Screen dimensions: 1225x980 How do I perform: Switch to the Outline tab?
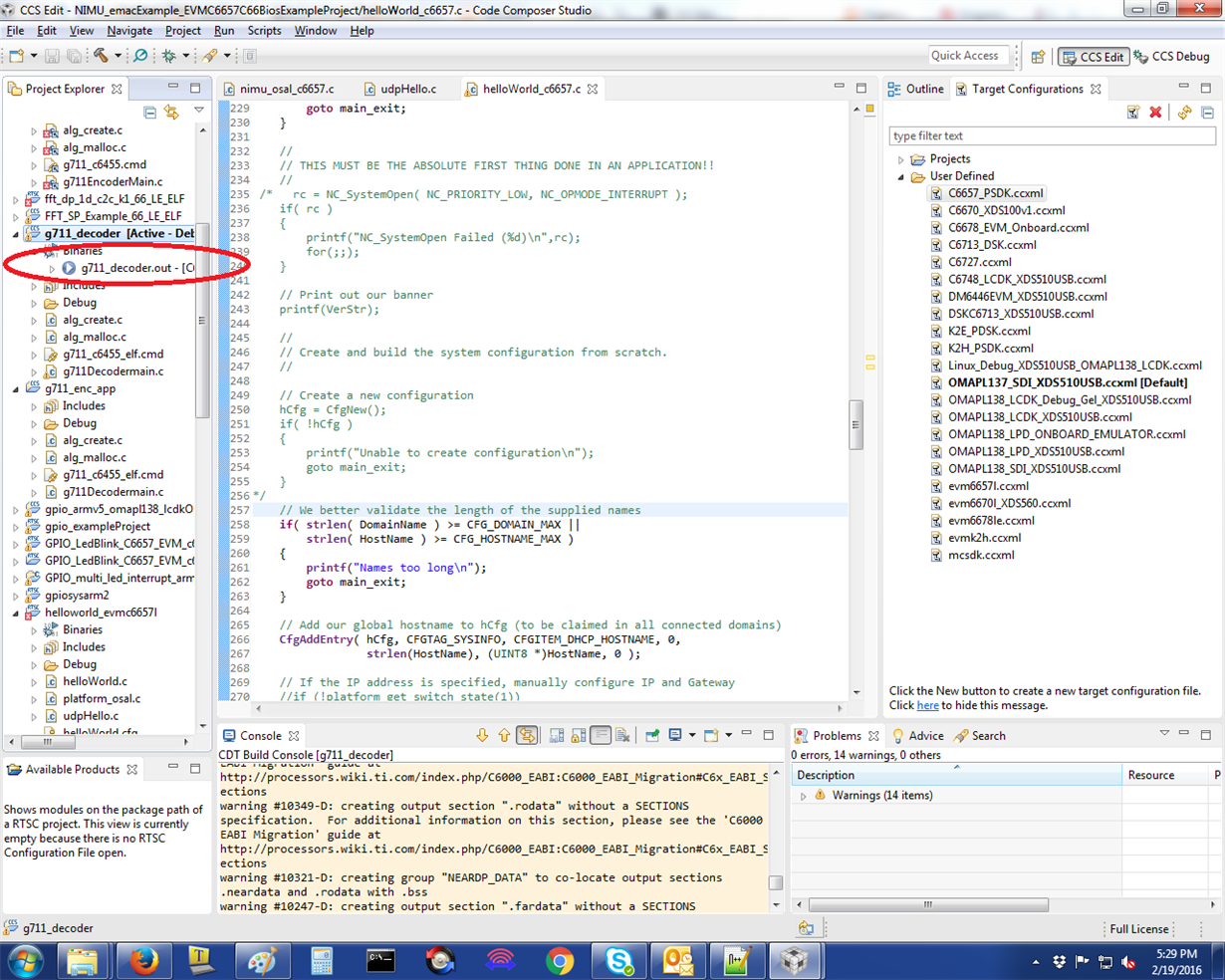[x=915, y=89]
